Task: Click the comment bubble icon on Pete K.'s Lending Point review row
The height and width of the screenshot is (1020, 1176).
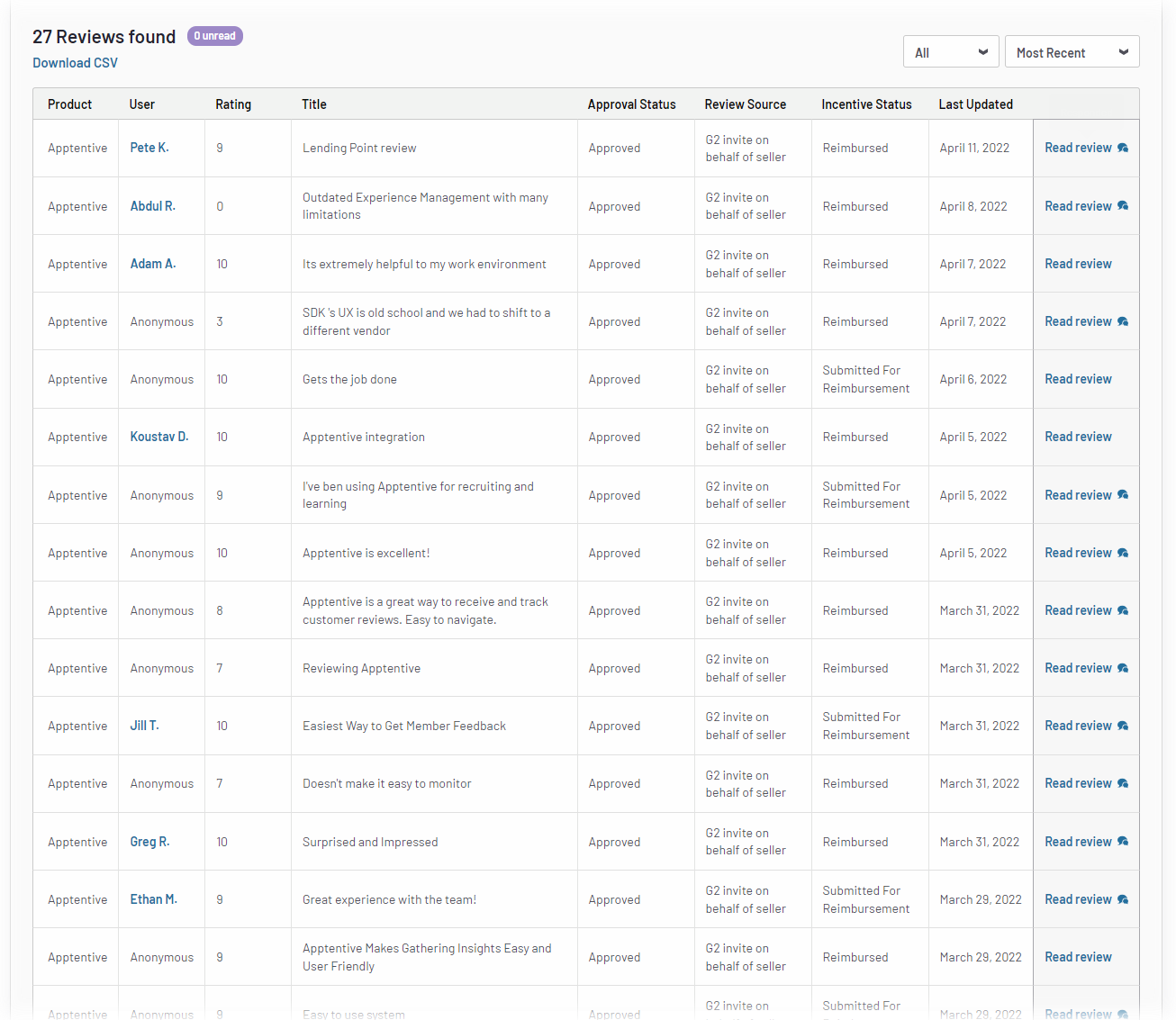Action: (x=1123, y=147)
